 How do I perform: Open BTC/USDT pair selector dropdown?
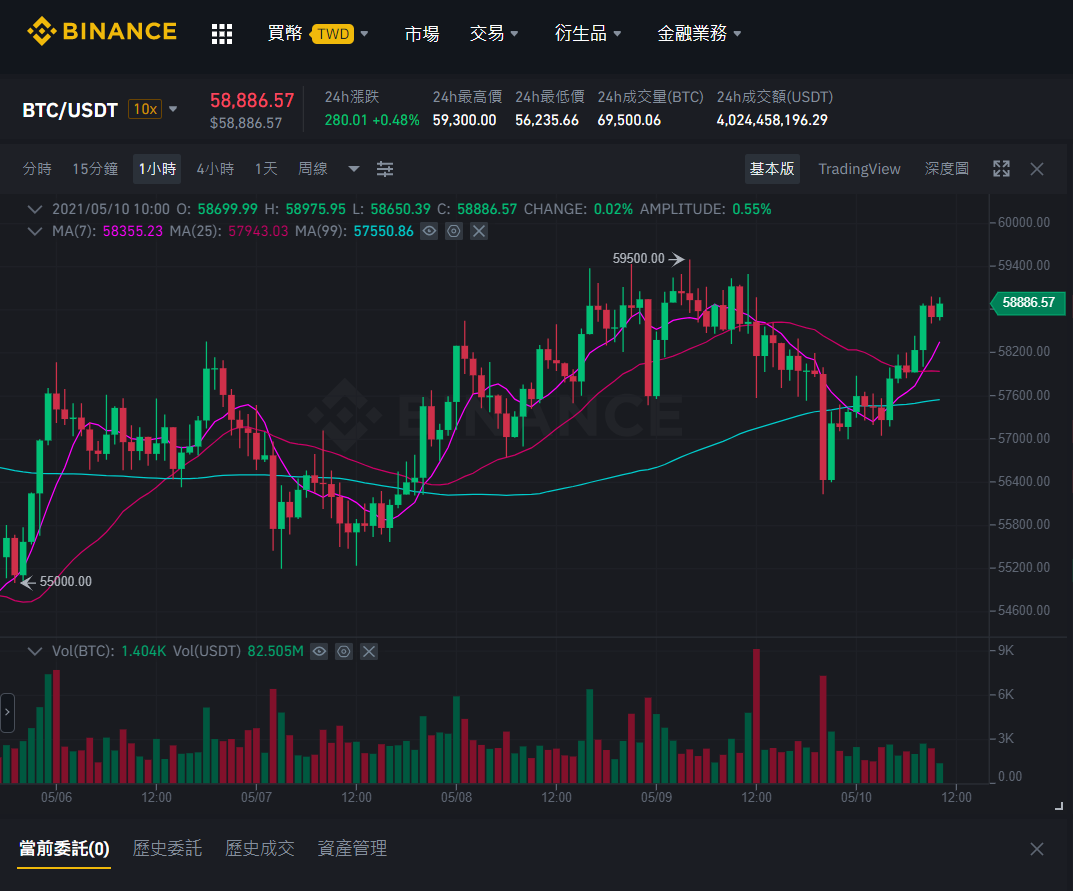point(173,109)
